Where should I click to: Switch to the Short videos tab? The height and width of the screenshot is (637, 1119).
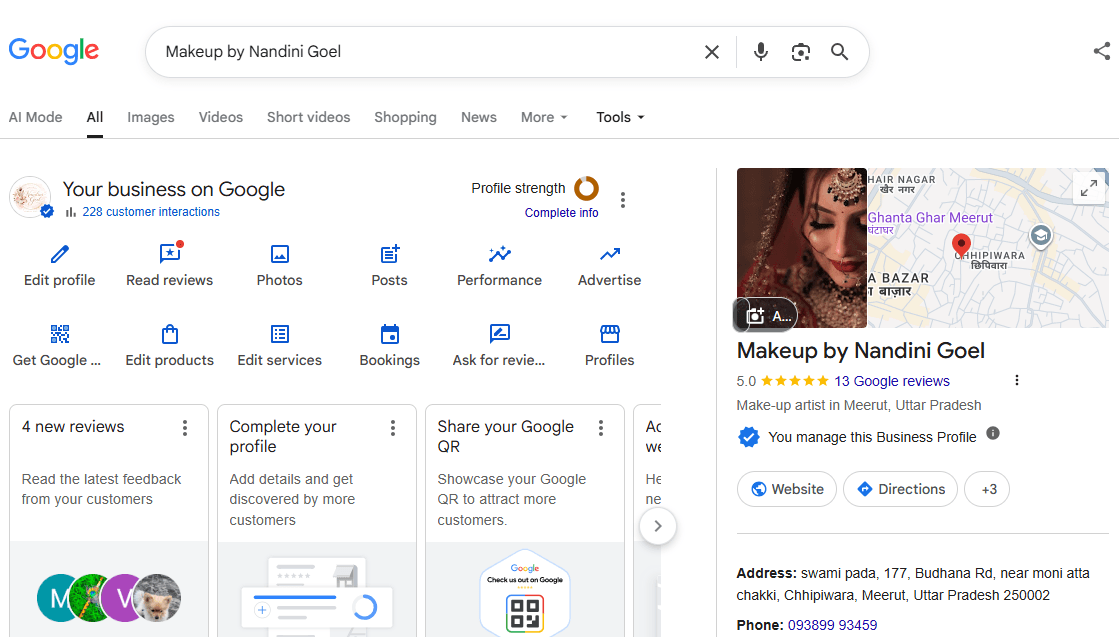[308, 117]
